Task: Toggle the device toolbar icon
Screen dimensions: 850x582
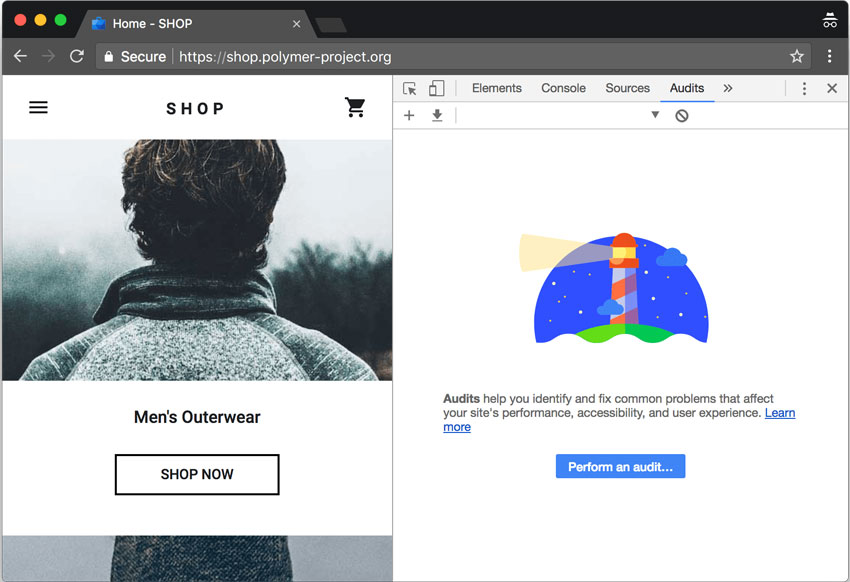Action: 436,88
